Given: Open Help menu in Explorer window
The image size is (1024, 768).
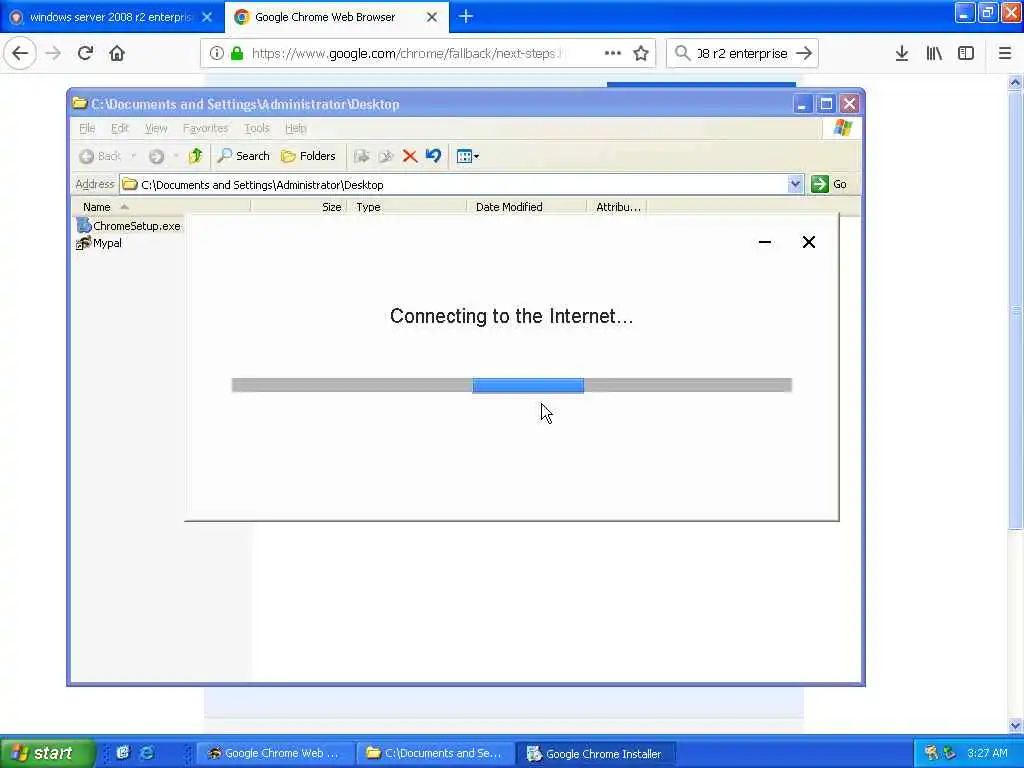Looking at the screenshot, I should pyautogui.click(x=295, y=129).
